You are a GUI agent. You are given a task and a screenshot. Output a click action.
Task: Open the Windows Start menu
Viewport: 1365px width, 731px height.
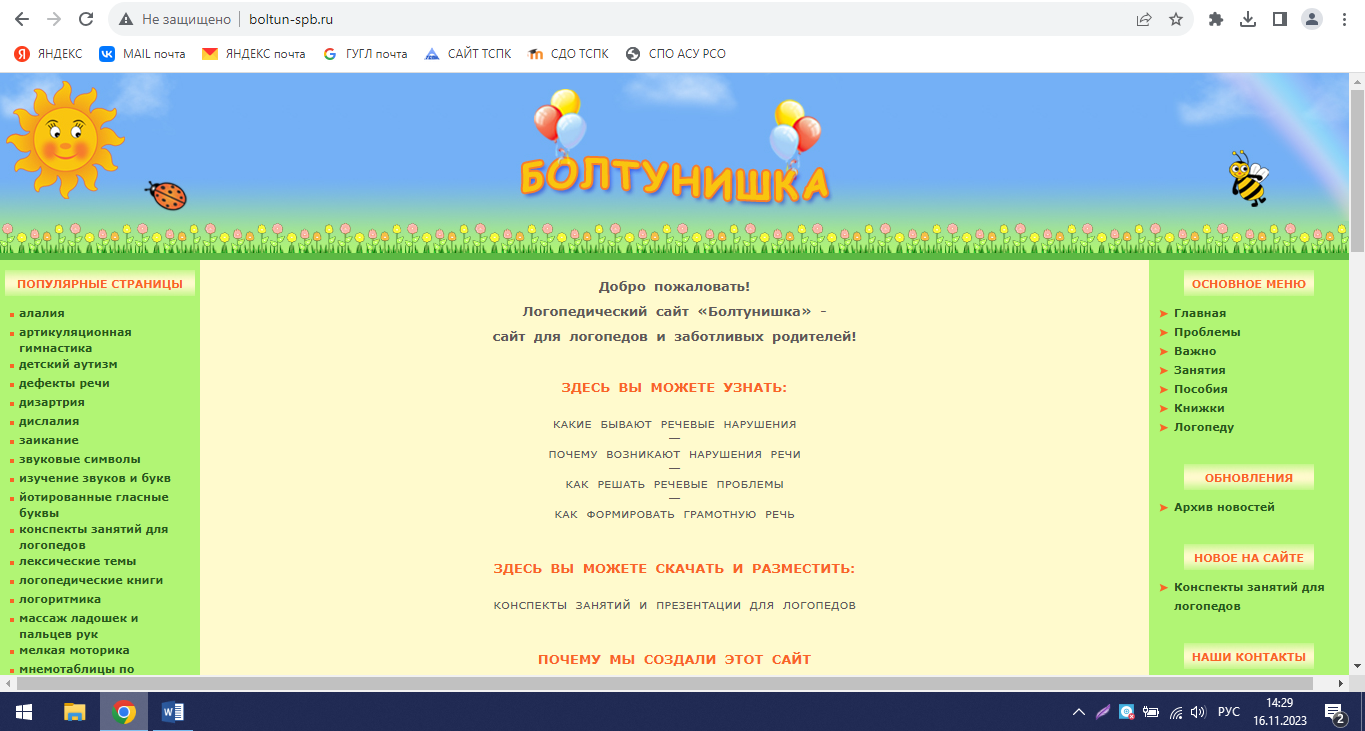click(x=24, y=712)
